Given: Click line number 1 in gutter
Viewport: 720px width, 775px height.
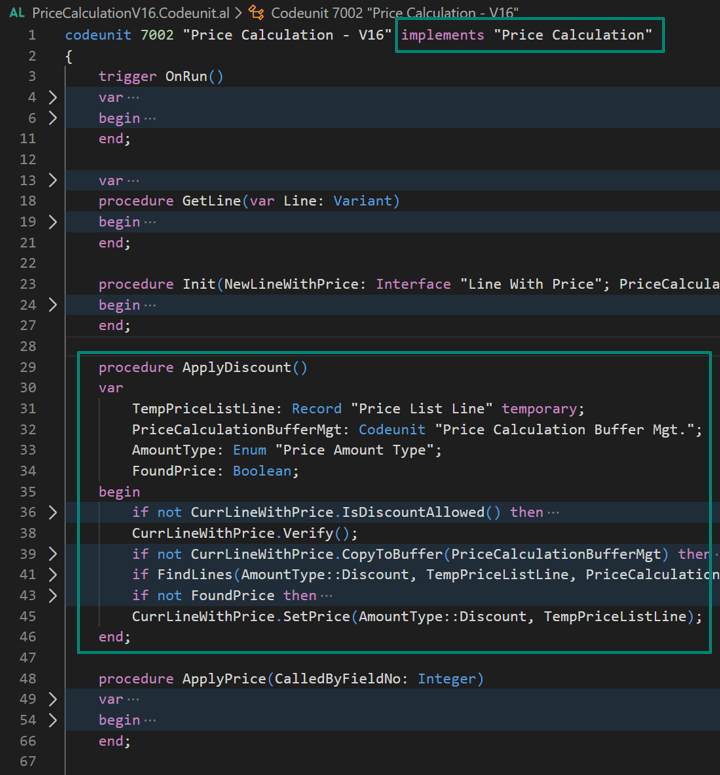Looking at the screenshot, I should tap(32, 35).
